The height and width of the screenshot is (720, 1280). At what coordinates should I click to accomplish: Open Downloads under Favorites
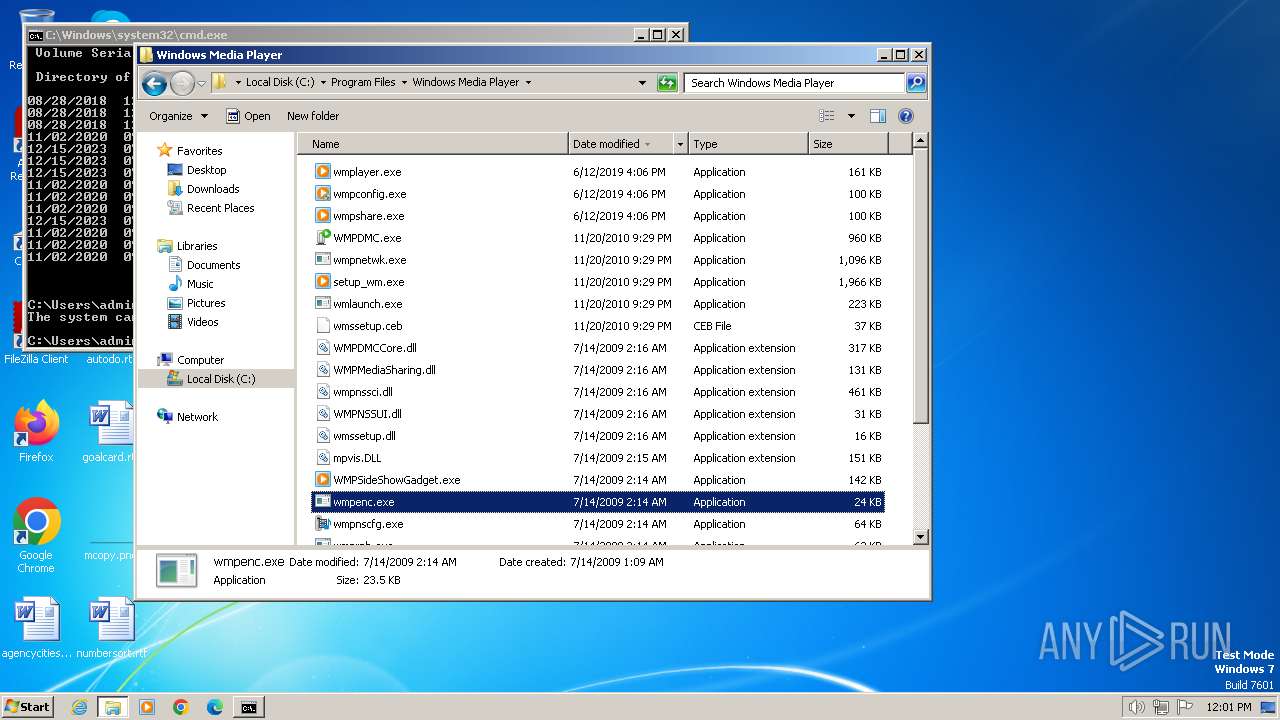point(213,189)
